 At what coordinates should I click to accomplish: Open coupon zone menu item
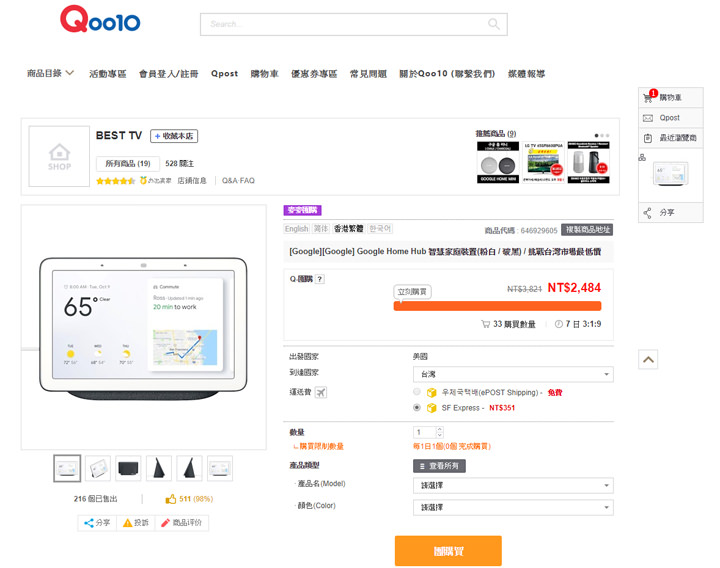314,73
